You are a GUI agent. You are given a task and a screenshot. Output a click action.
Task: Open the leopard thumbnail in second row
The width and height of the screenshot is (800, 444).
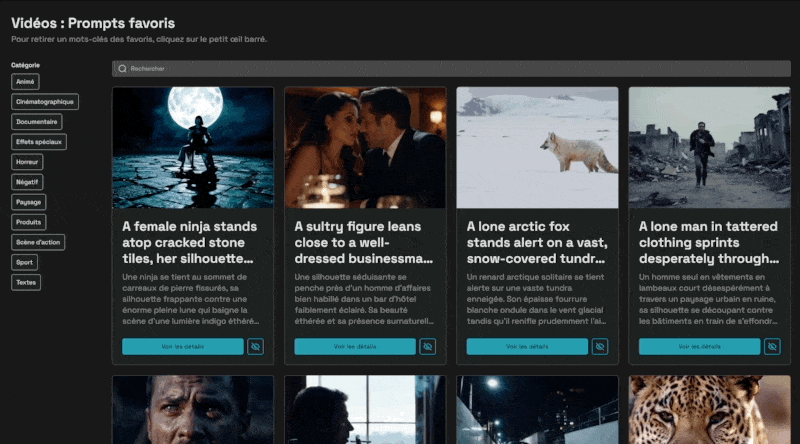pyautogui.click(x=709, y=410)
